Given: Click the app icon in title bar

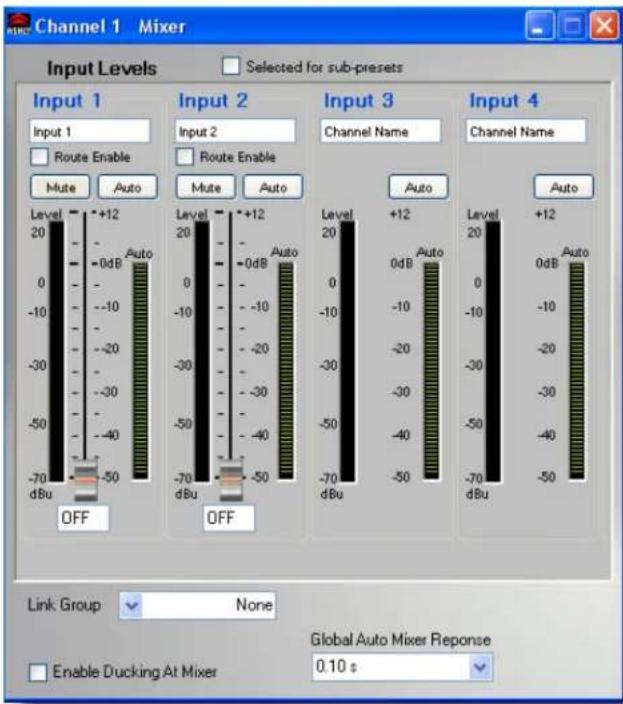Looking at the screenshot, I should (18, 25).
